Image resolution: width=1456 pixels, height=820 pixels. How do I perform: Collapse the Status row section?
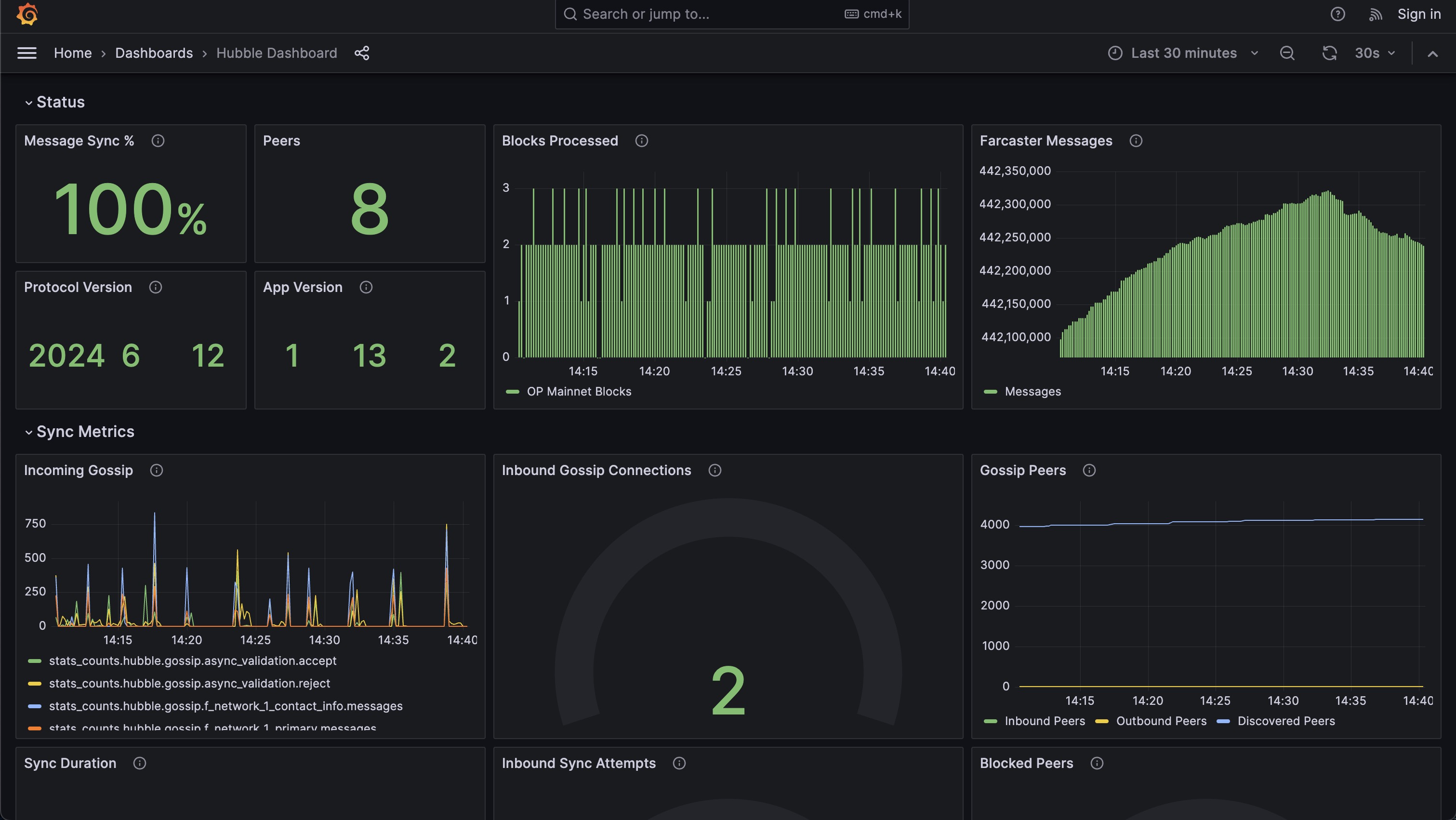(55, 102)
